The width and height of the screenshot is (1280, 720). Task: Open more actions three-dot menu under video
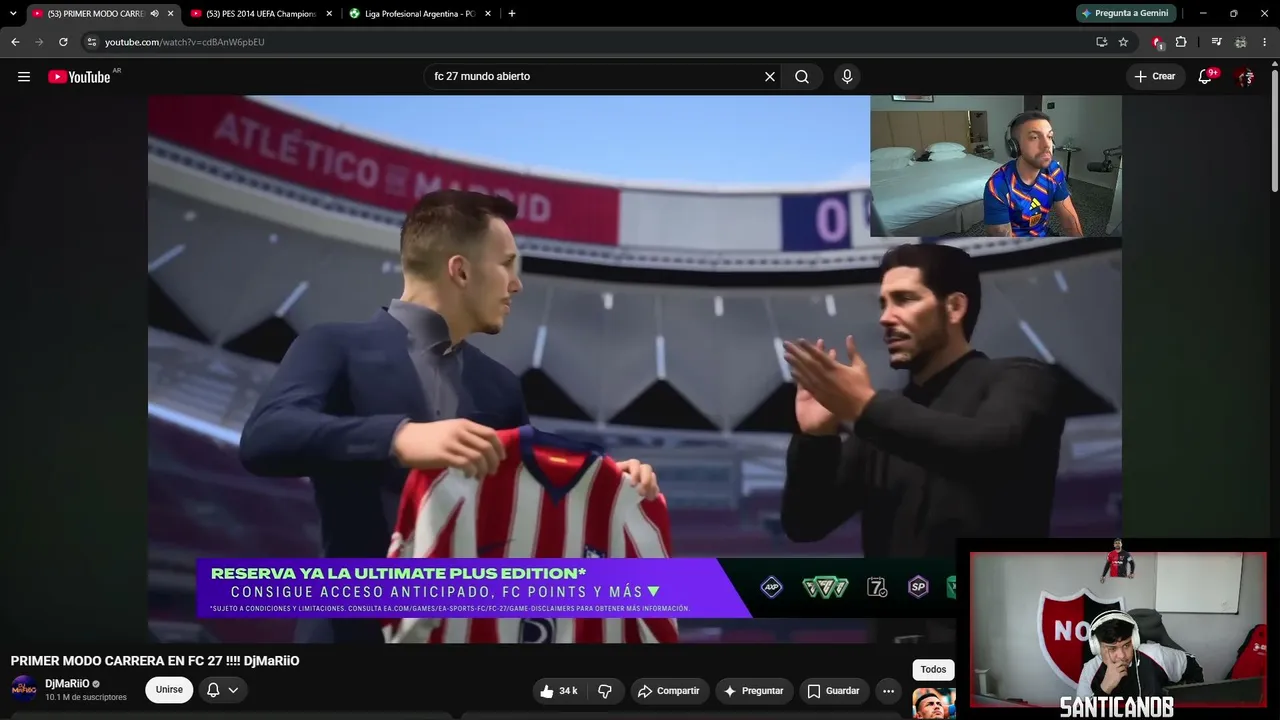click(888, 691)
